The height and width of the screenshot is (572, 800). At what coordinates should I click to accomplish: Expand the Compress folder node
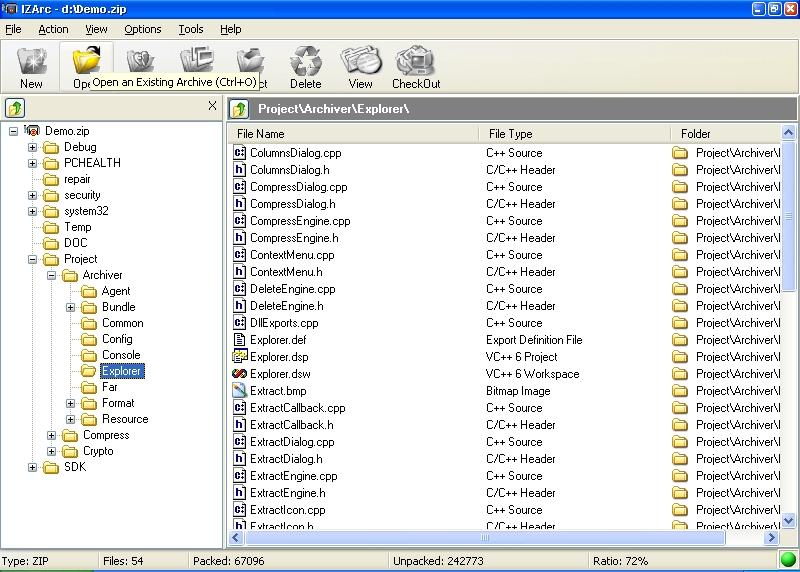(x=51, y=435)
